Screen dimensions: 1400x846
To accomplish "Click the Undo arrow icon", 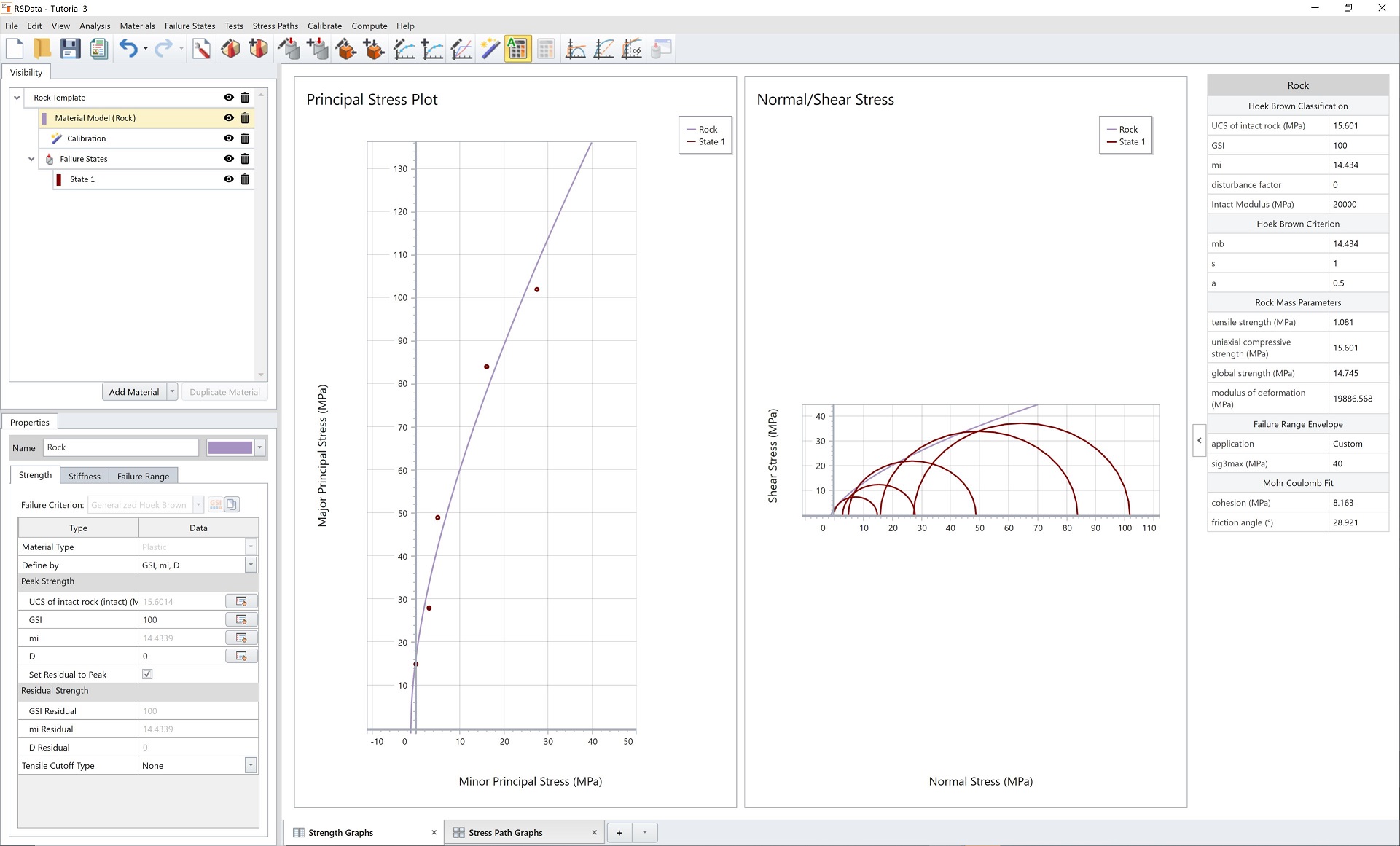I will coord(128,49).
